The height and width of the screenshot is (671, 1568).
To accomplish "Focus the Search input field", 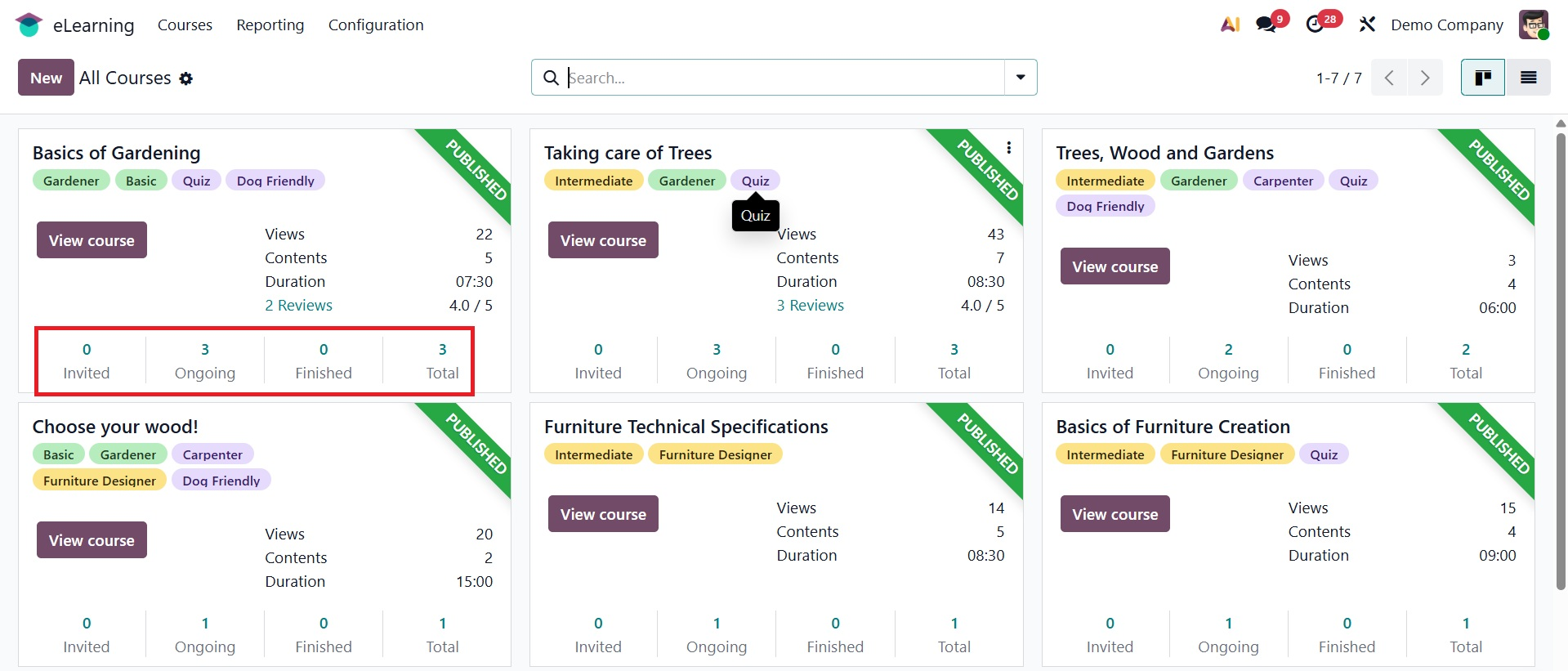I will [784, 78].
